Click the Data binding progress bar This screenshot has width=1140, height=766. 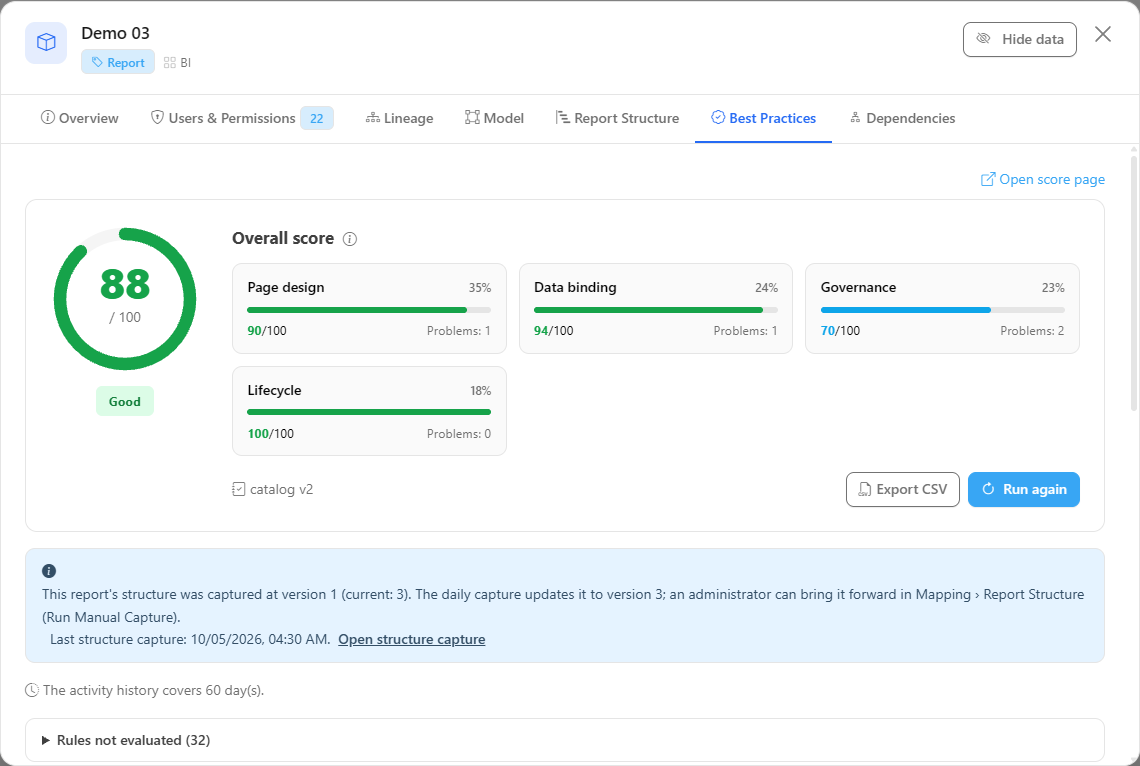(x=656, y=310)
